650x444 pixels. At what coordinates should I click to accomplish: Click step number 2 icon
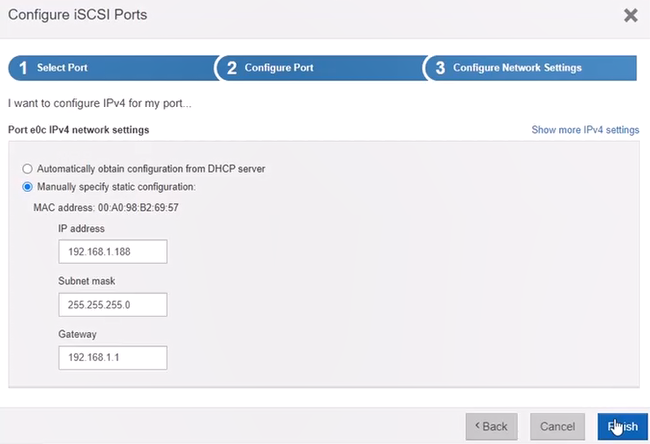[232, 68]
